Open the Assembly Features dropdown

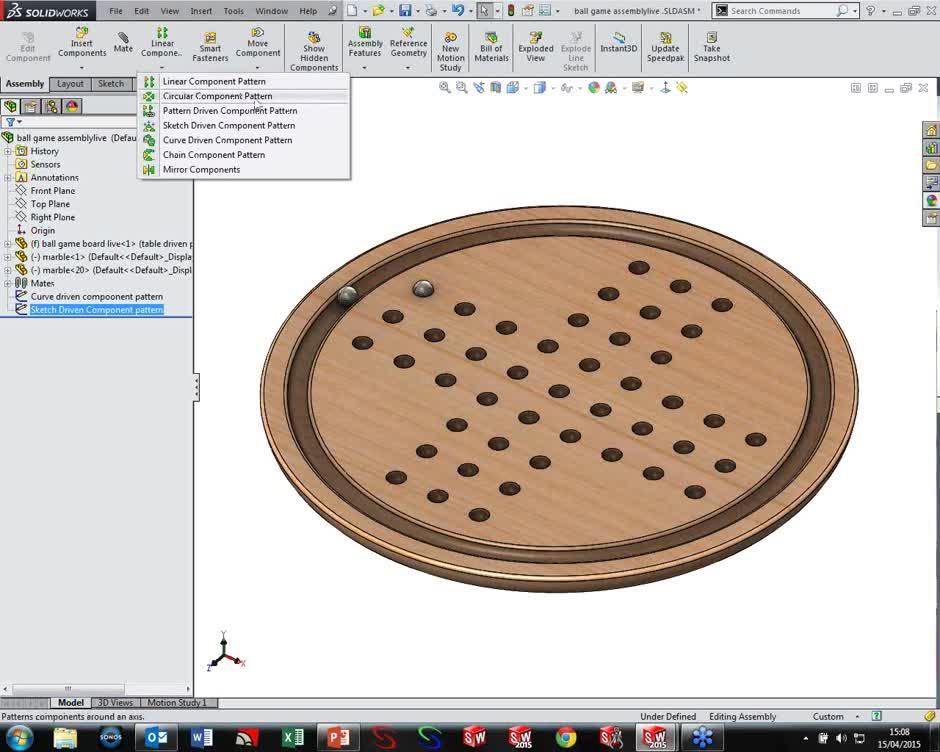[x=365, y=68]
